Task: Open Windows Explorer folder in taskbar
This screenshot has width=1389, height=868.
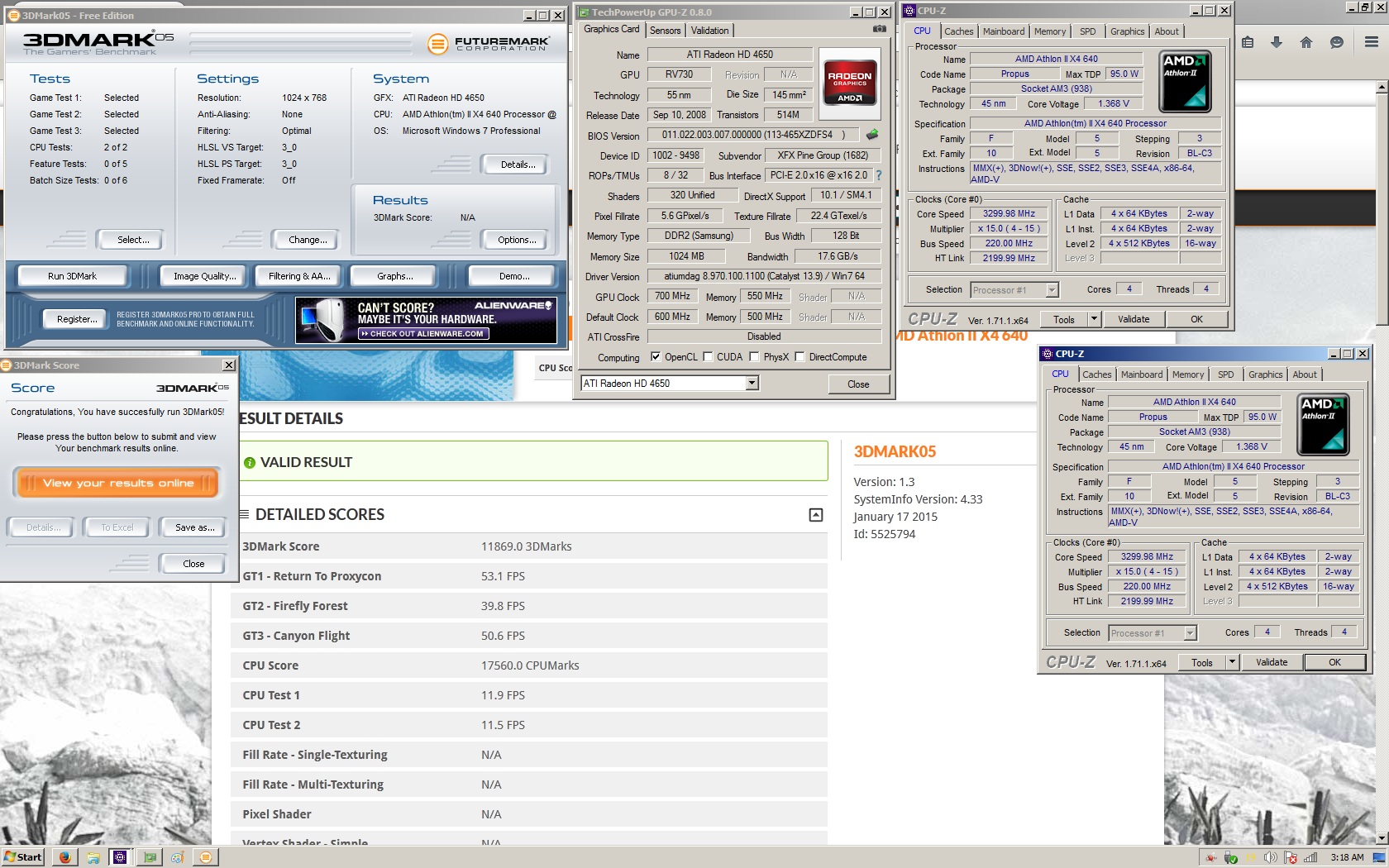Action: tap(93, 857)
